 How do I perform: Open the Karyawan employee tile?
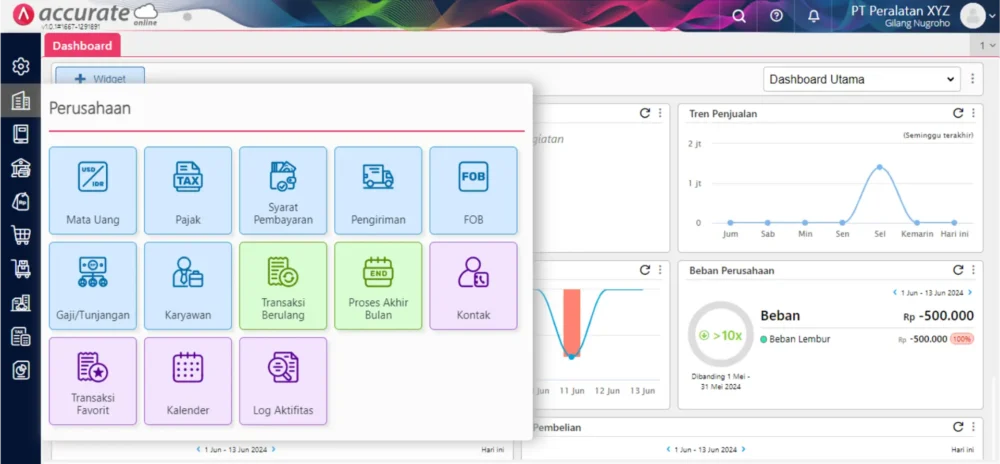[x=188, y=286]
